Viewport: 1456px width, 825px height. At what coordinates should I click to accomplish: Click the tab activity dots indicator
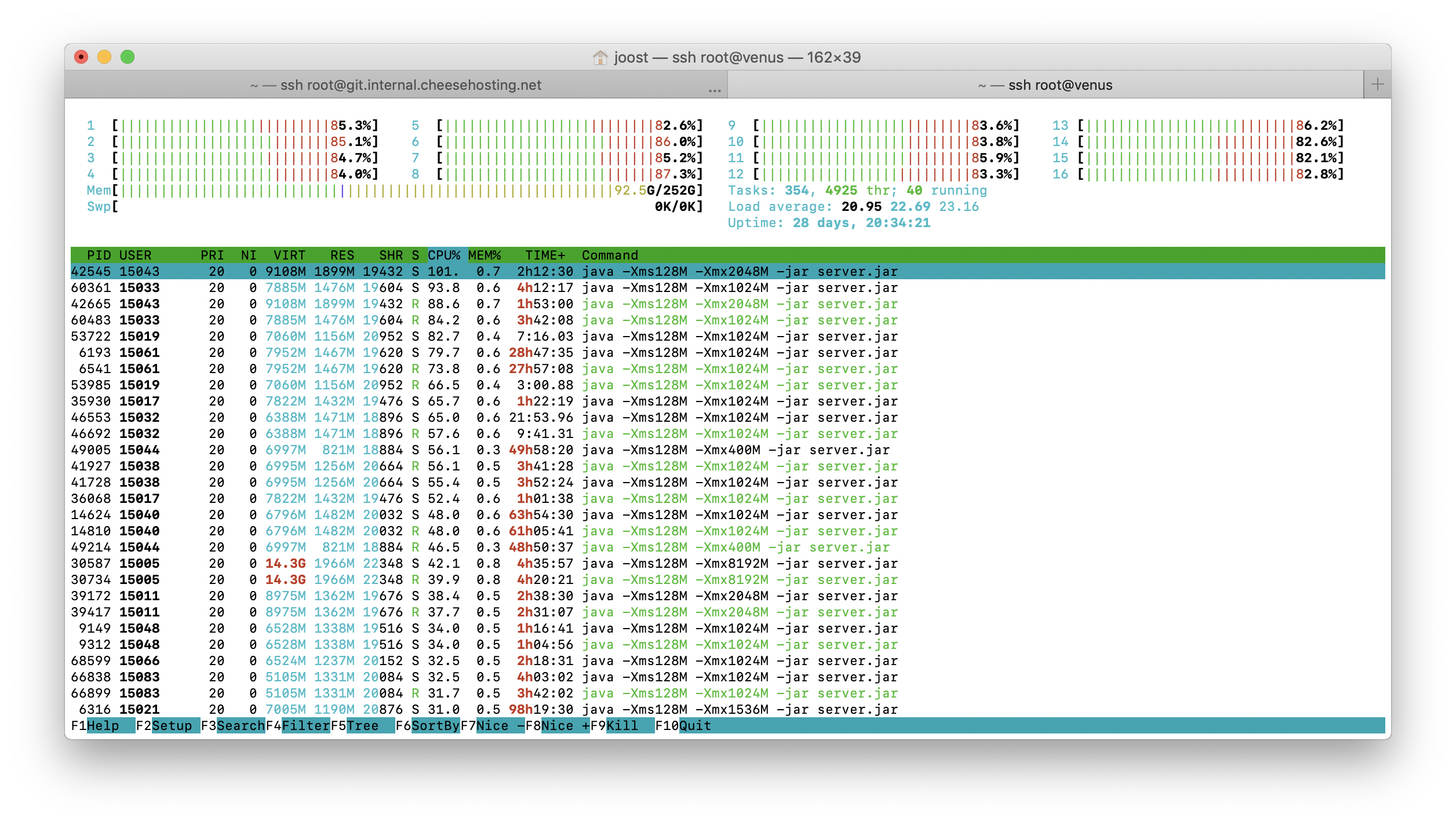[x=714, y=90]
